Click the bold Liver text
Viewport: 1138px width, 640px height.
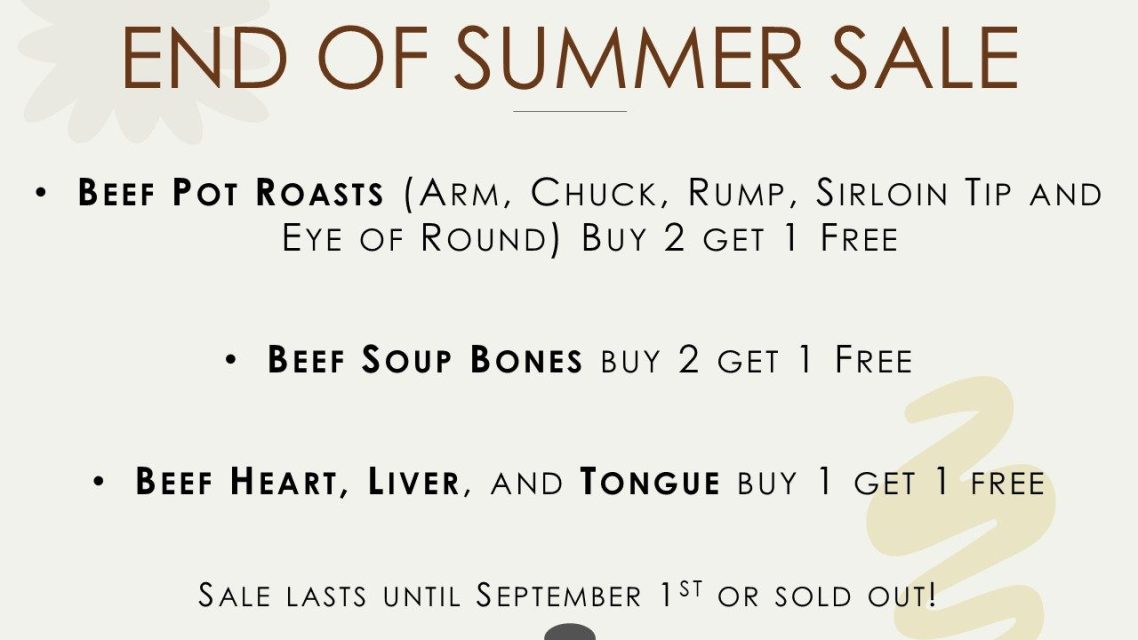(x=414, y=482)
